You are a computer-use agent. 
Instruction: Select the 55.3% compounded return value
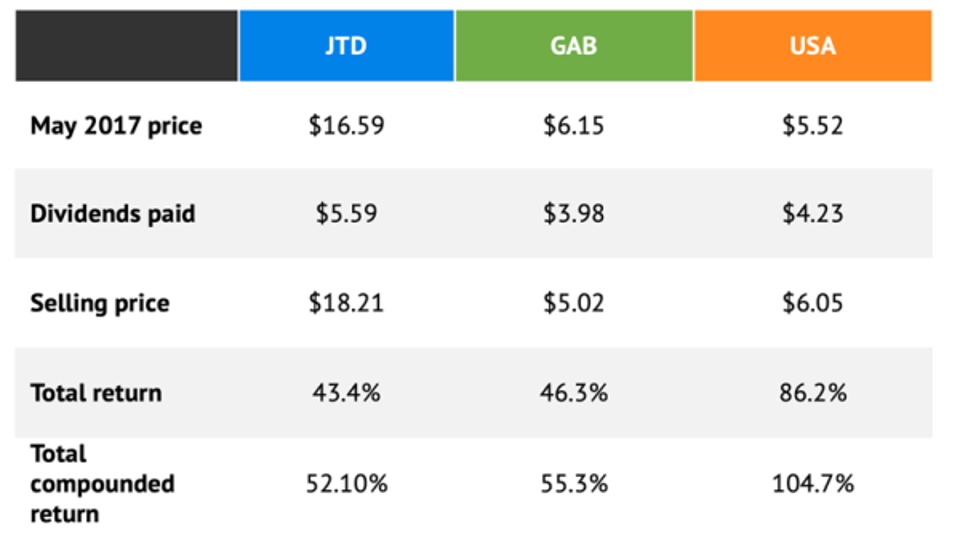pyautogui.click(x=574, y=484)
